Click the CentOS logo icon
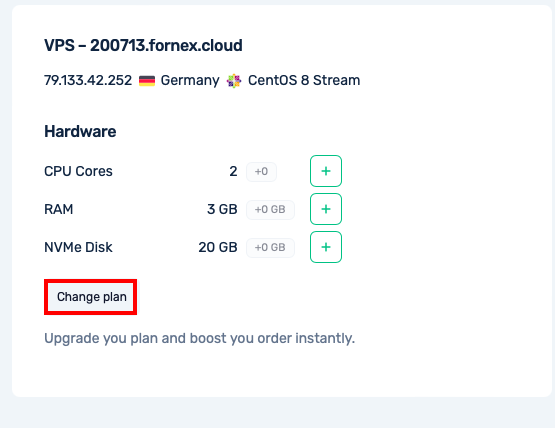Viewport: 555px width, 428px height. point(234,81)
